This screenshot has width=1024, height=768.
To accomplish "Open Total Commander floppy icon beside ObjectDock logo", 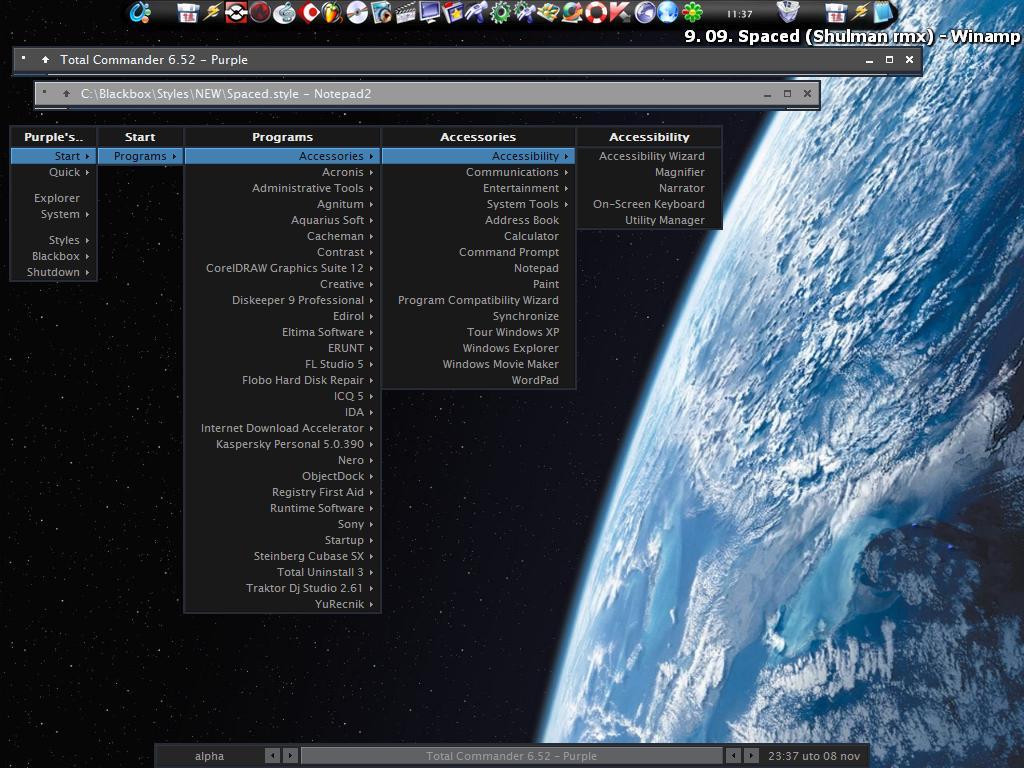I will 188,12.
